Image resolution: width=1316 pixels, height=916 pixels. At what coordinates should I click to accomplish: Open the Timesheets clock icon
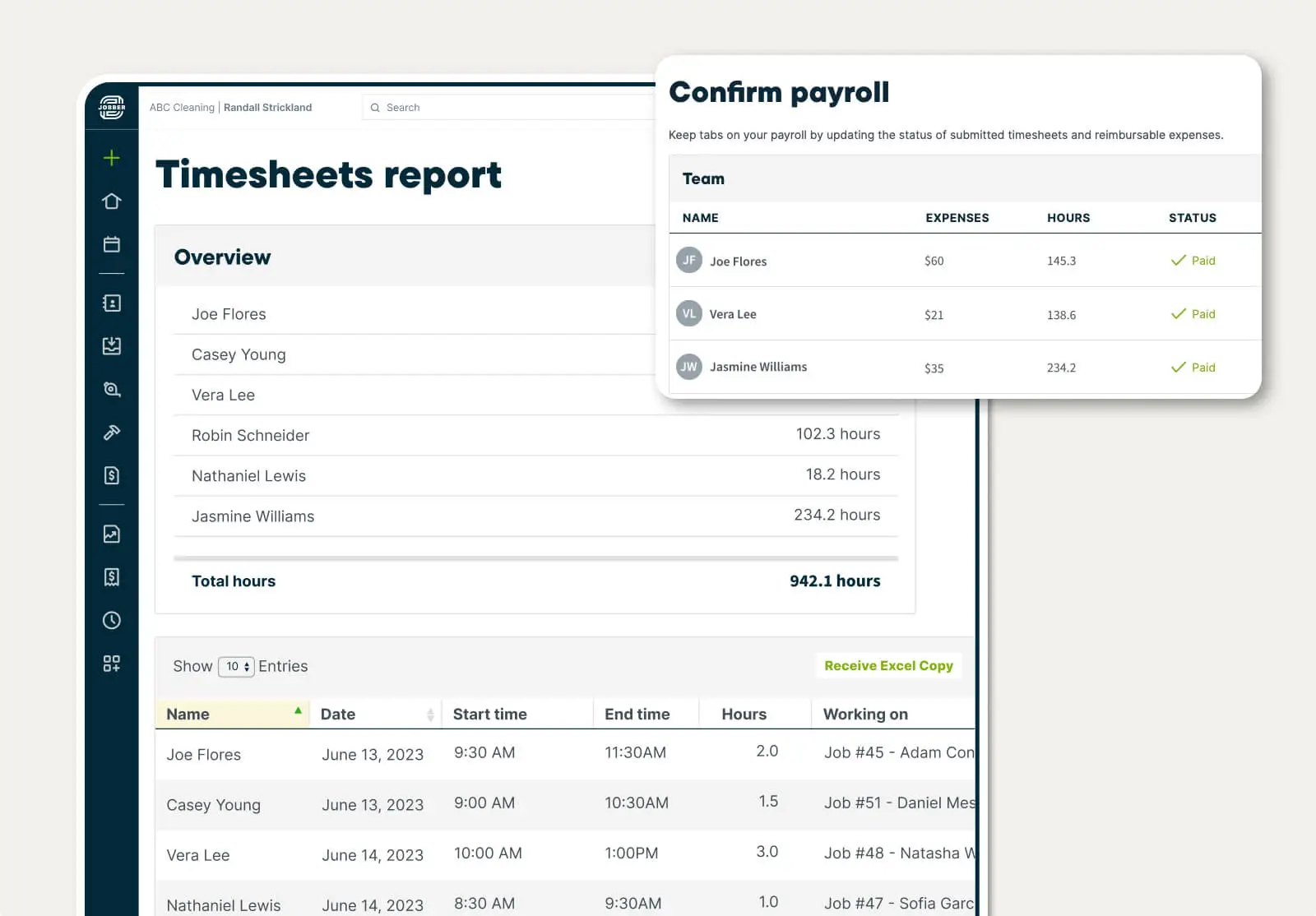pos(112,620)
